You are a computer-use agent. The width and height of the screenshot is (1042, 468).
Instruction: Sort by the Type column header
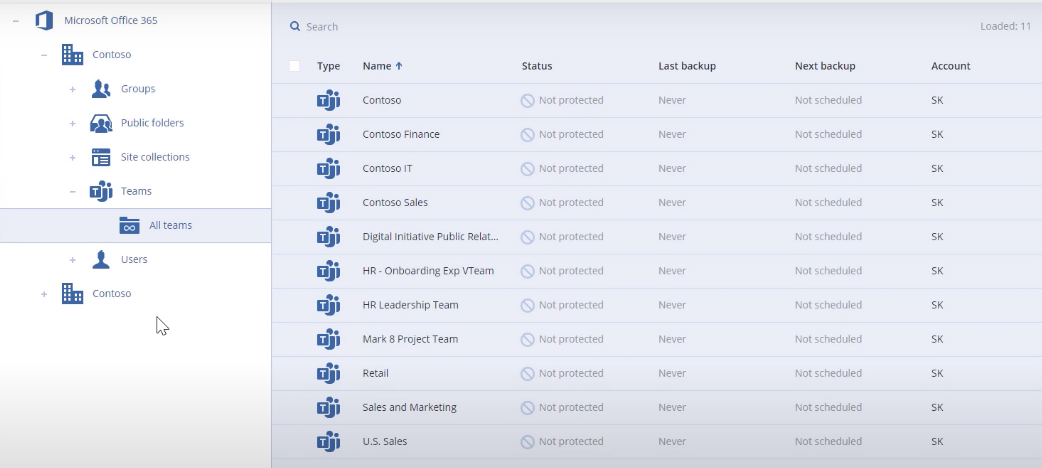tap(328, 66)
